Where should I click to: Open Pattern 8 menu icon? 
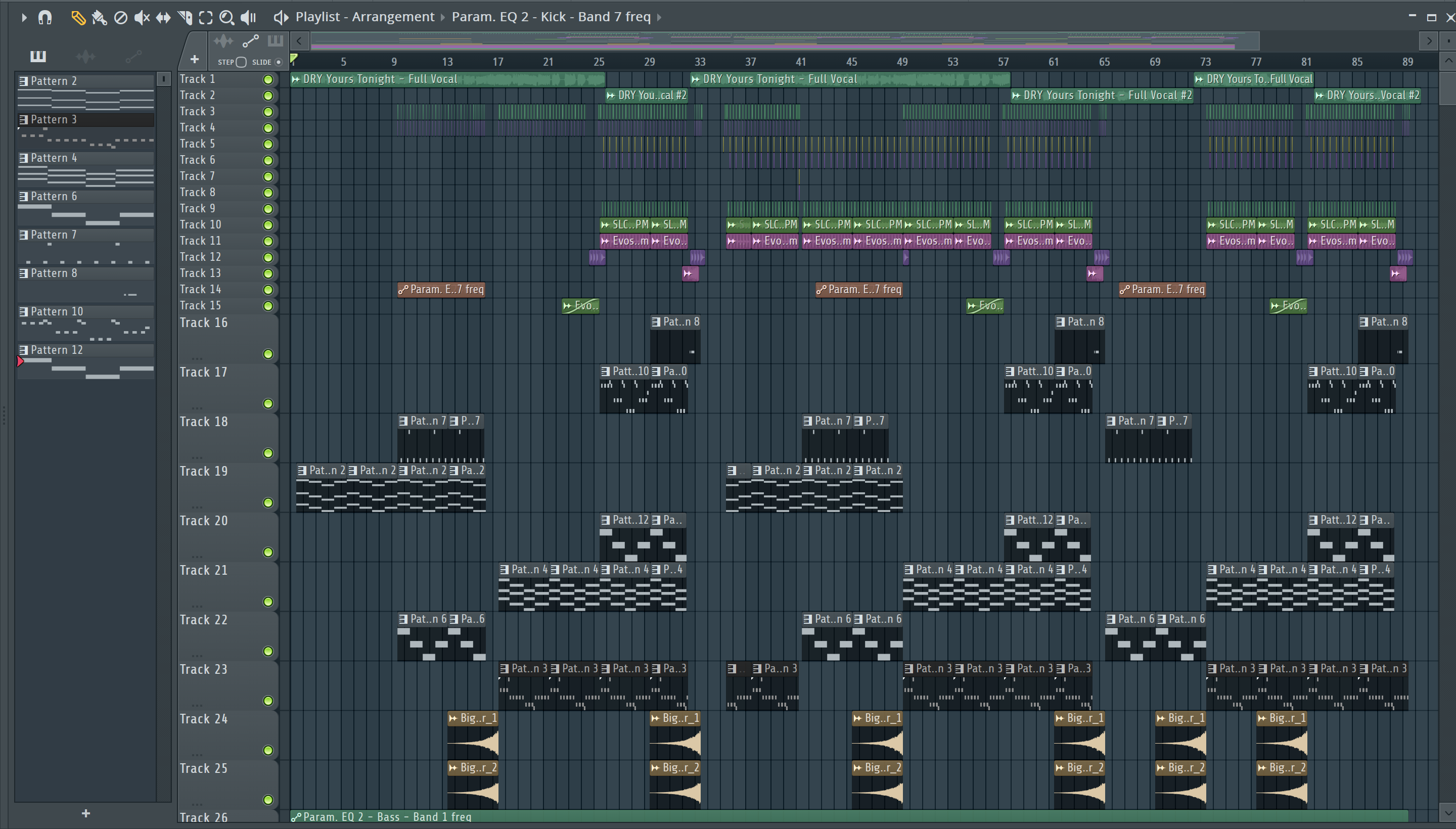pyautogui.click(x=23, y=273)
